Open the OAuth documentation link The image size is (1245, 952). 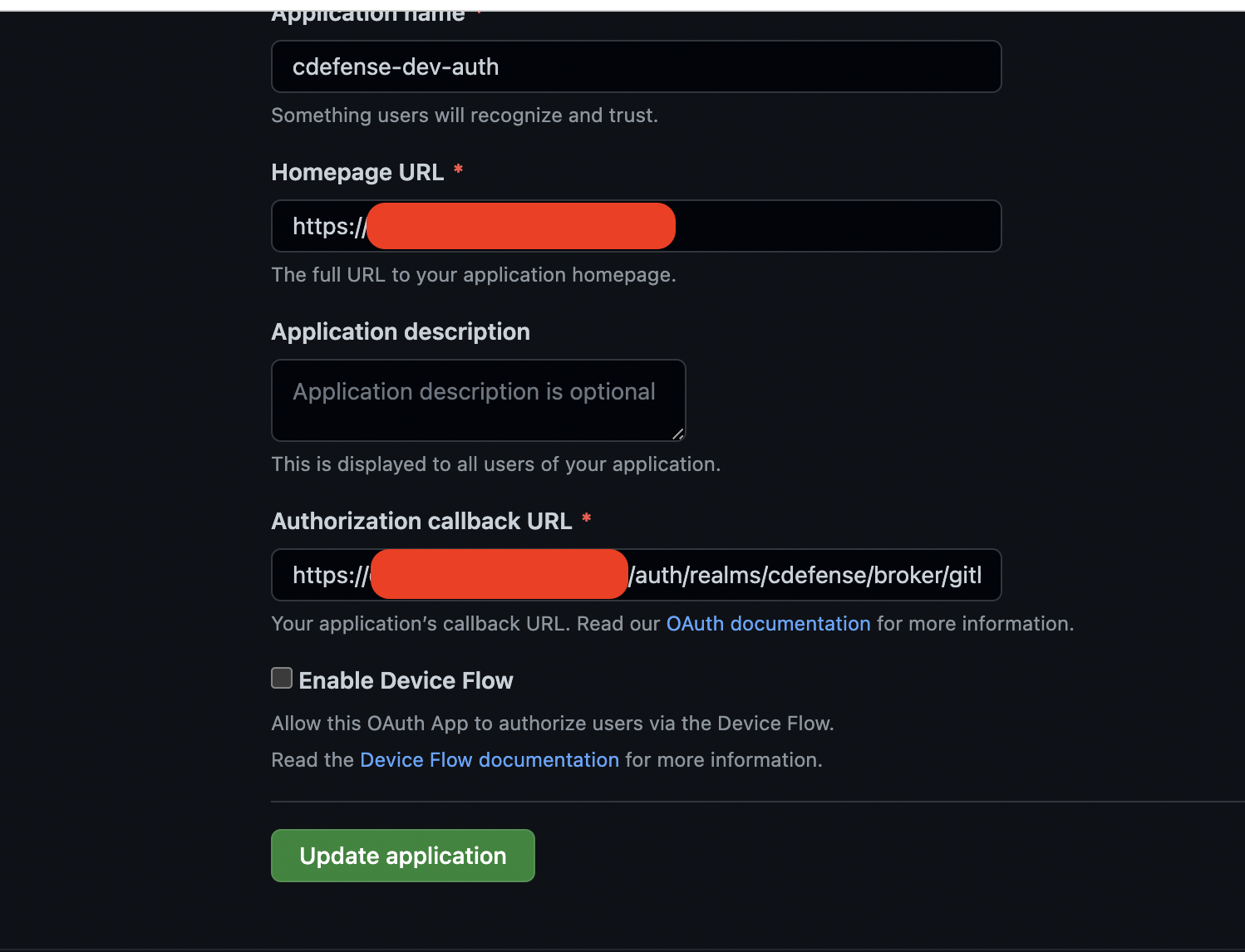(768, 624)
